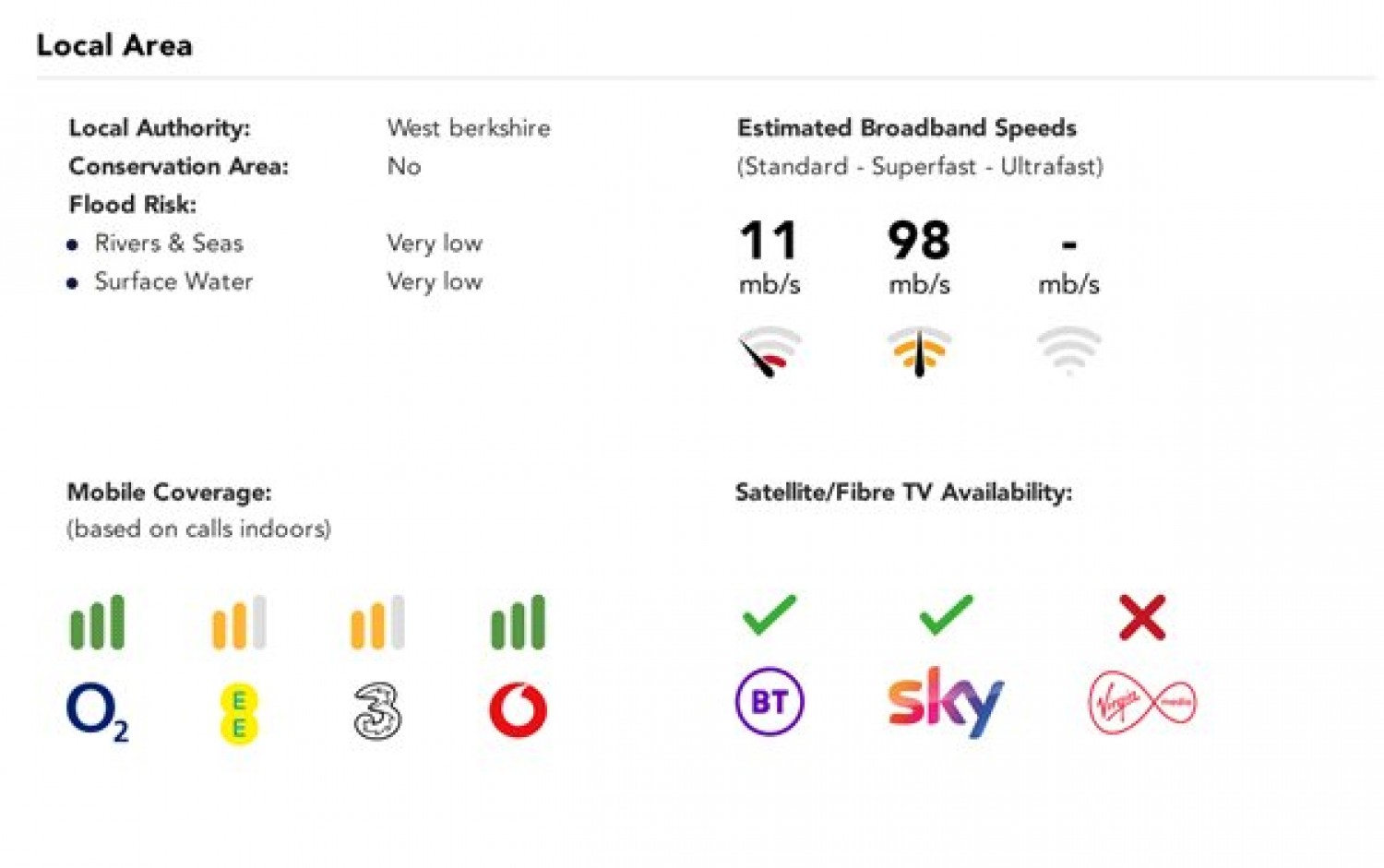Screen dimensions: 1384x868
Task: Click the standard broadband speed gauge icon
Action: (770, 351)
